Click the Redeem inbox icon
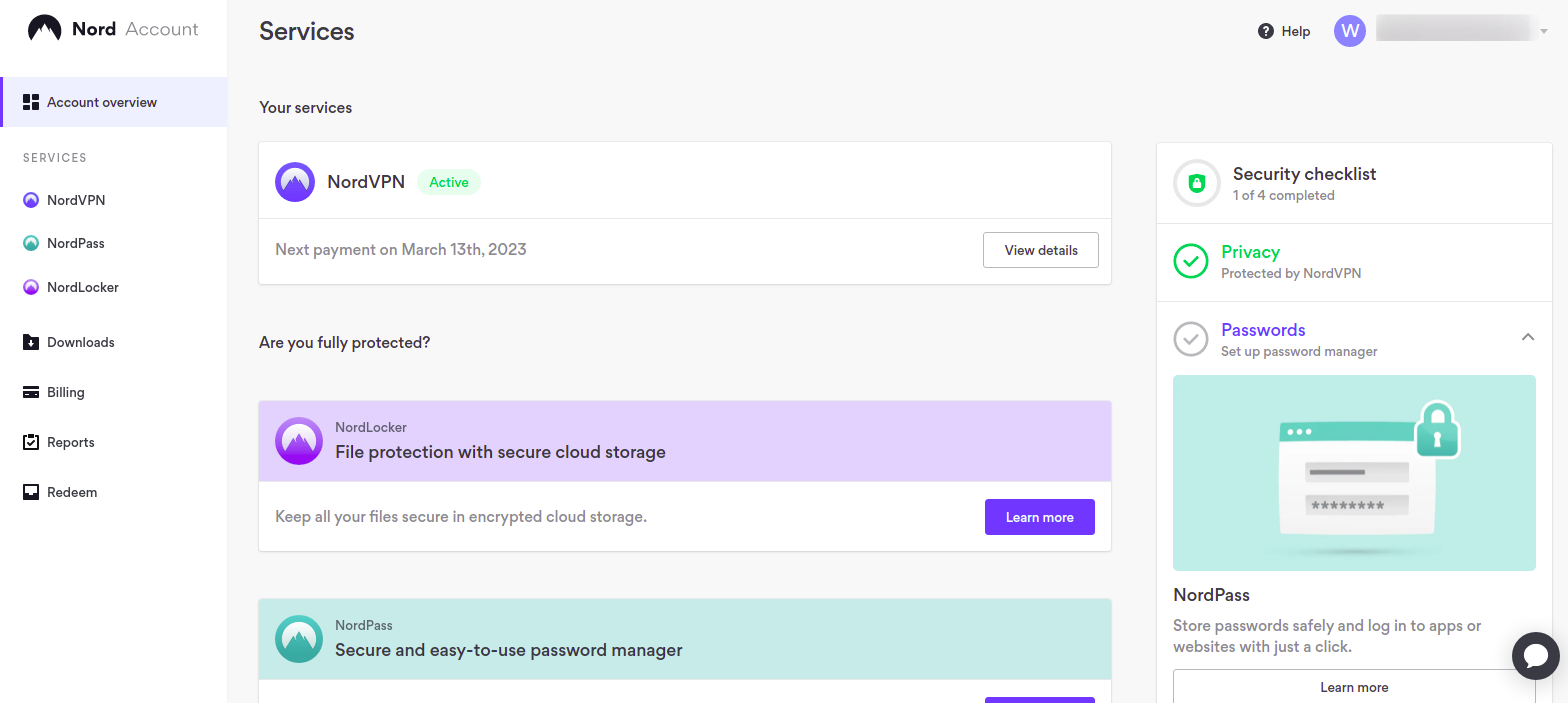The image size is (1568, 703). [31, 492]
